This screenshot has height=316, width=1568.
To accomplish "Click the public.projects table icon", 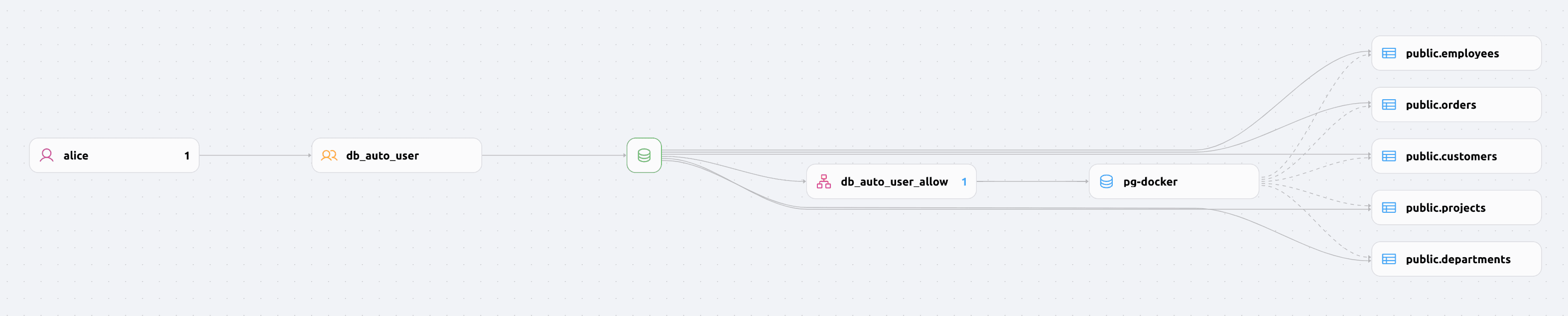I will tap(1388, 208).
